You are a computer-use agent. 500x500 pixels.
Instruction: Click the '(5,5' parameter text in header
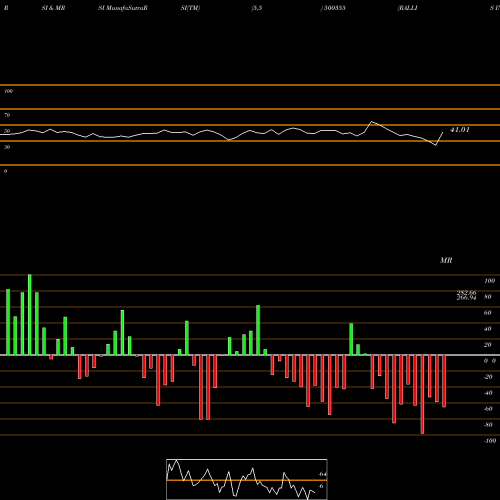(257, 8)
